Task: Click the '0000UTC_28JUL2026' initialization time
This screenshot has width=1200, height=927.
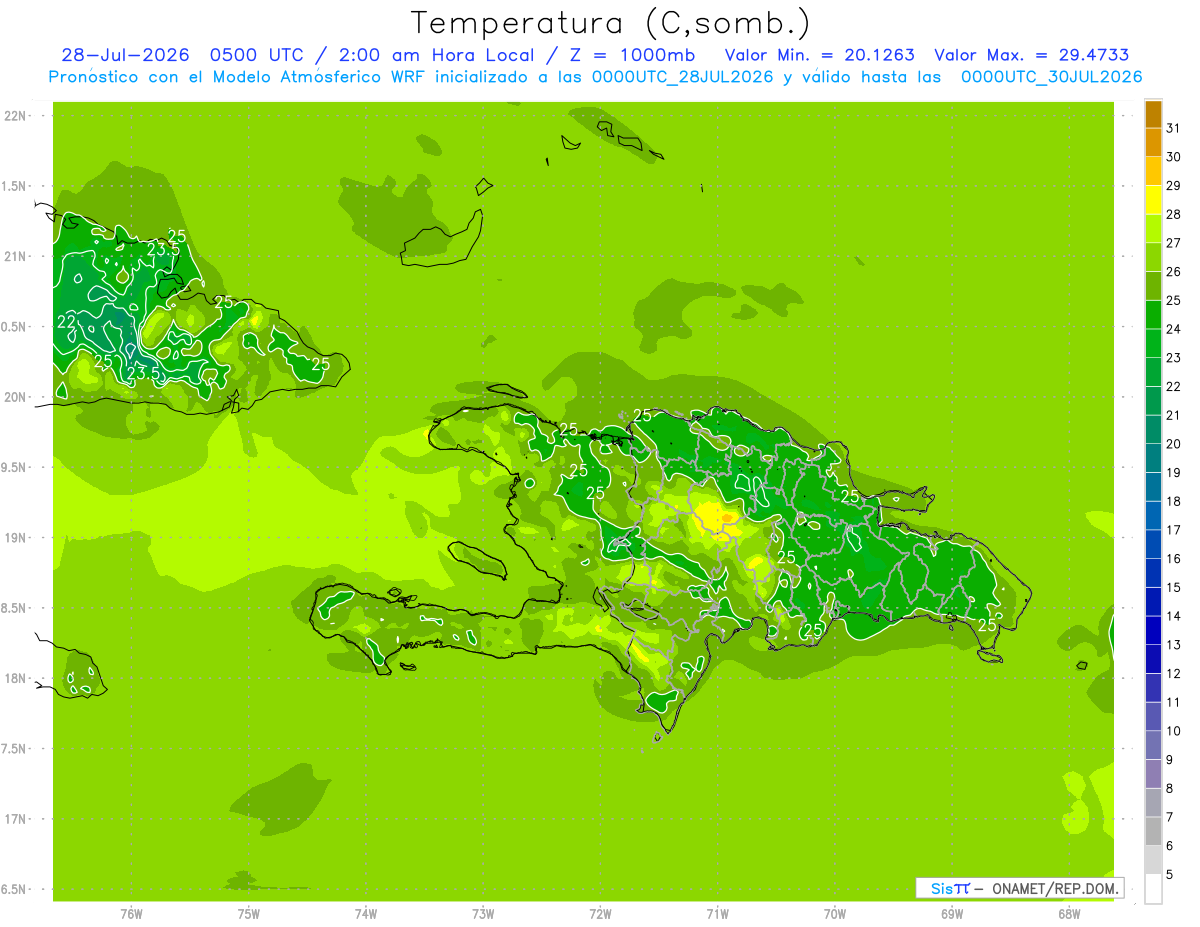Action: pos(685,77)
